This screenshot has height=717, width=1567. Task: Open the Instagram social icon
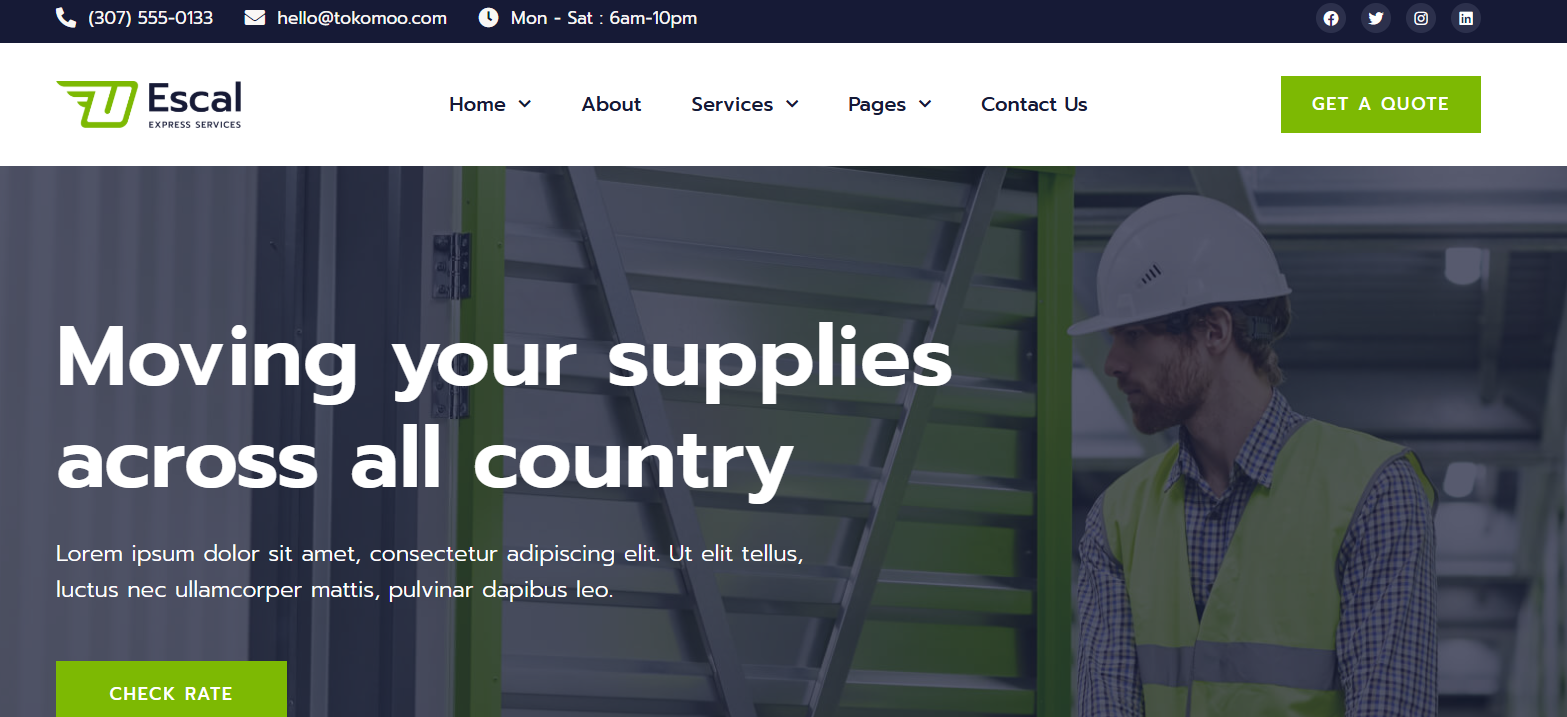[1420, 18]
